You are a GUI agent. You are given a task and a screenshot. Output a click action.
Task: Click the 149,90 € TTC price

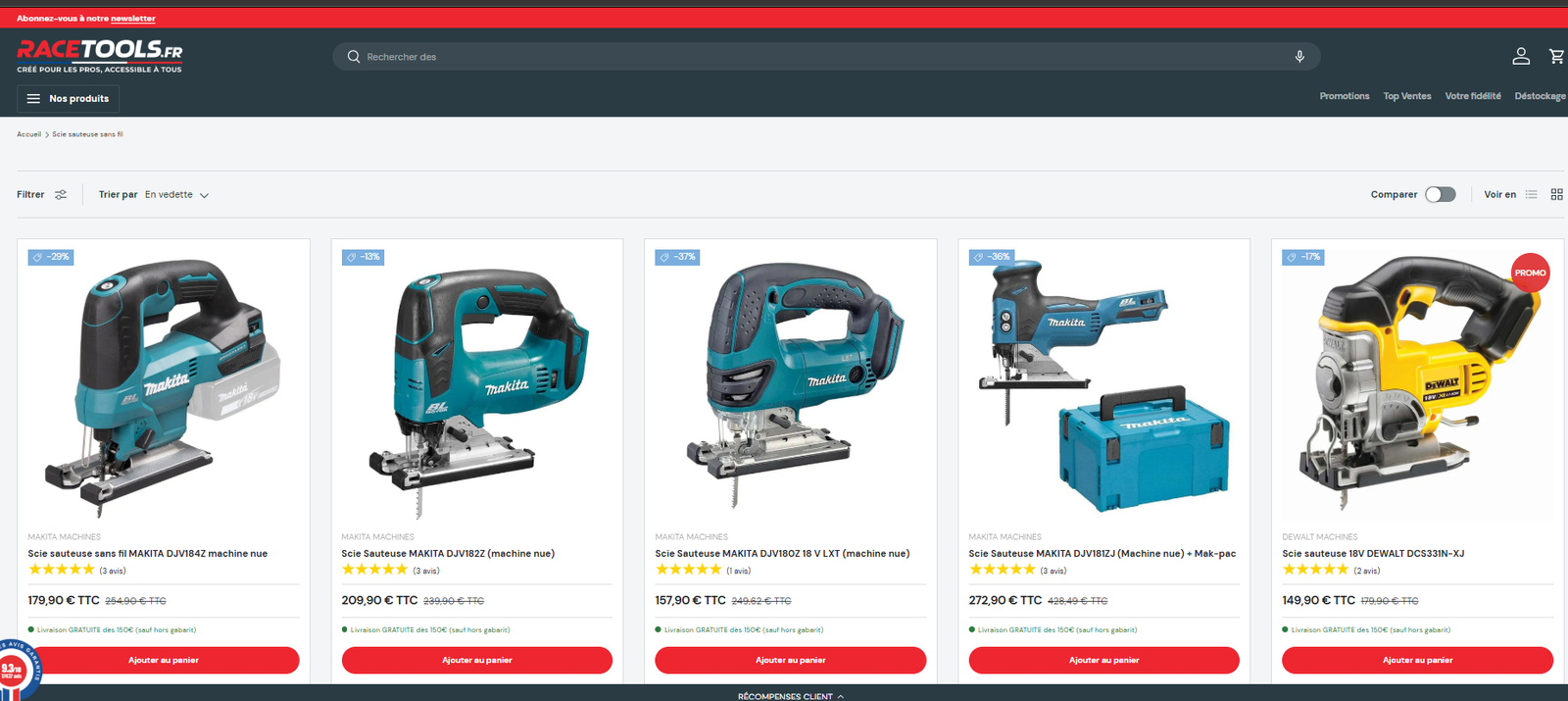[1319, 600]
